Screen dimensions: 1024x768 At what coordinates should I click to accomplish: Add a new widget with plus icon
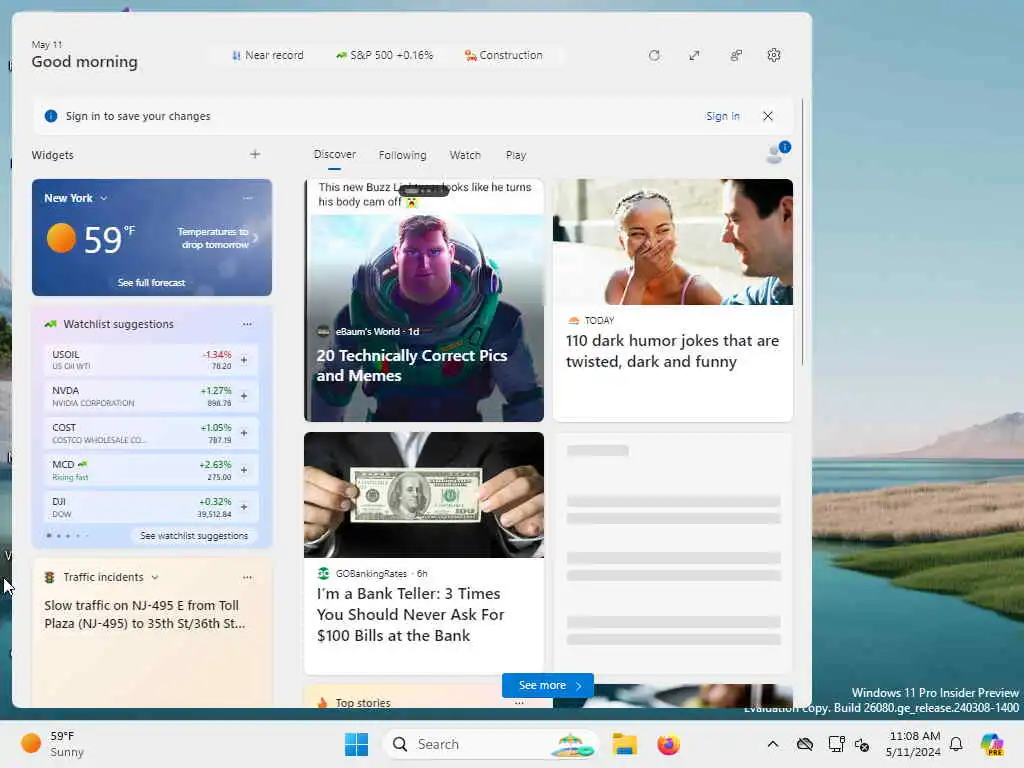255,154
